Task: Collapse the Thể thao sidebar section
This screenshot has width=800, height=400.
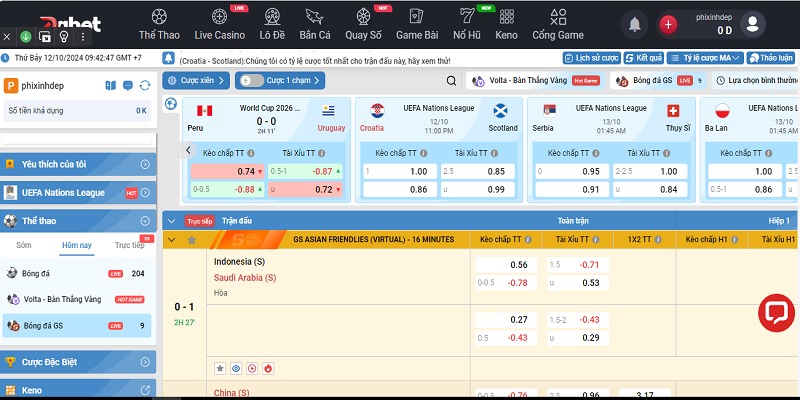Action: pos(145,221)
